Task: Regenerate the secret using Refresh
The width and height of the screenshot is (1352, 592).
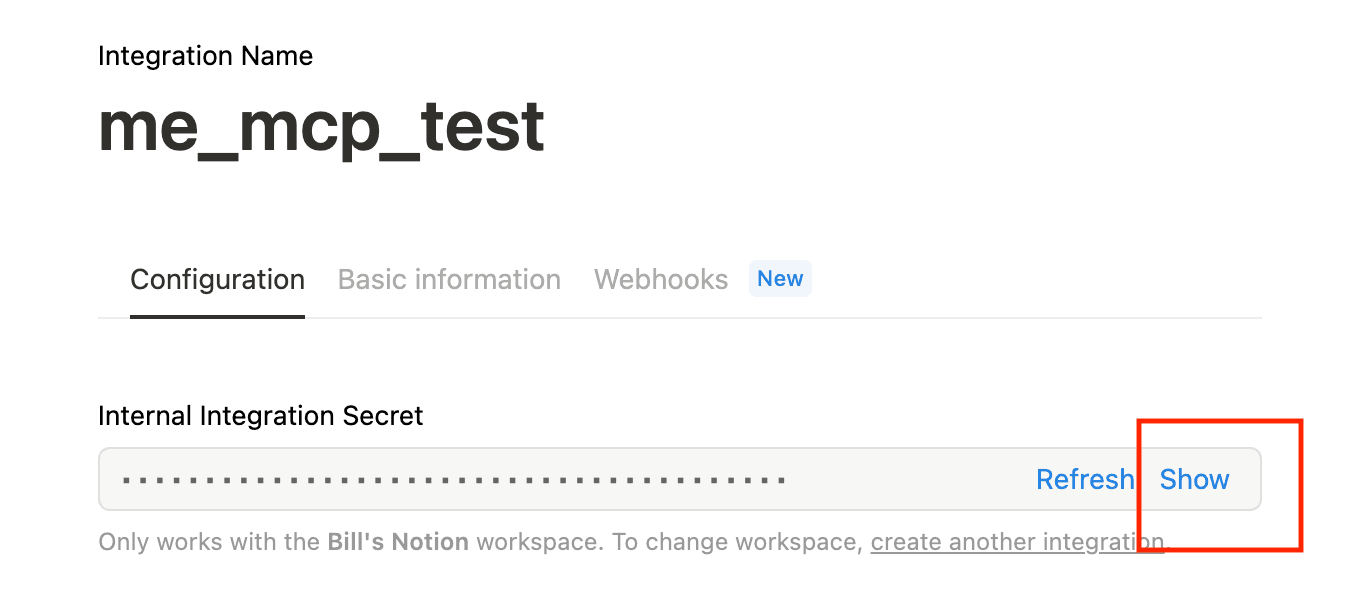Action: (x=1085, y=480)
